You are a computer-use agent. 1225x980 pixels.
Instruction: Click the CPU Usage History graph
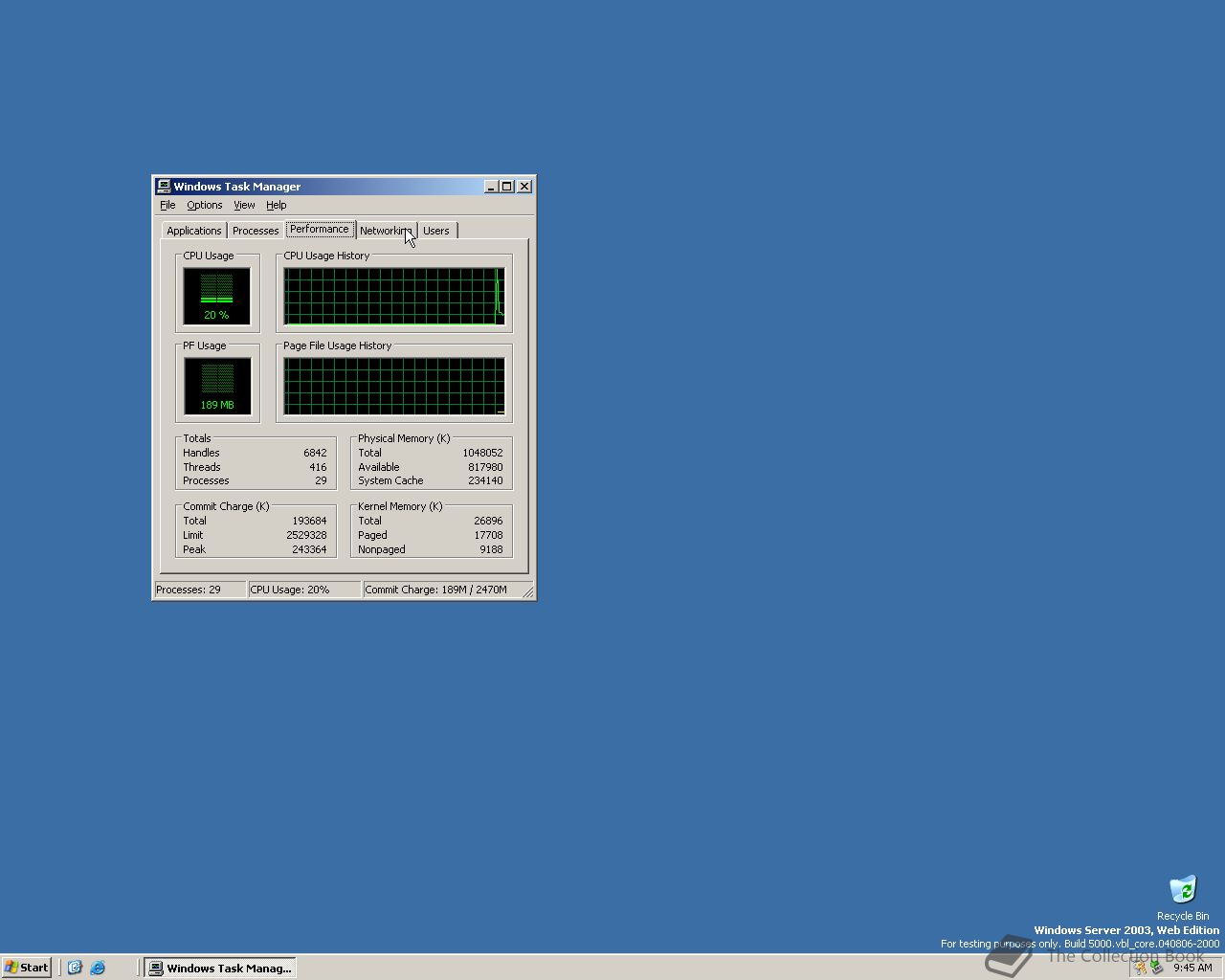(394, 296)
